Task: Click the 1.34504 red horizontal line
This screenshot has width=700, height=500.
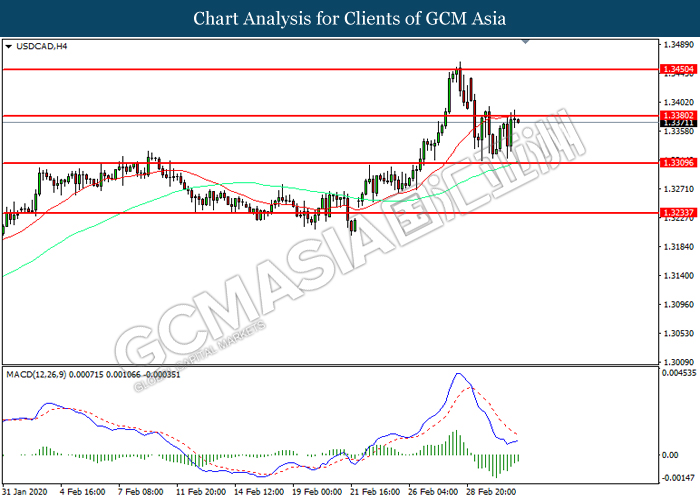Action: [330, 69]
